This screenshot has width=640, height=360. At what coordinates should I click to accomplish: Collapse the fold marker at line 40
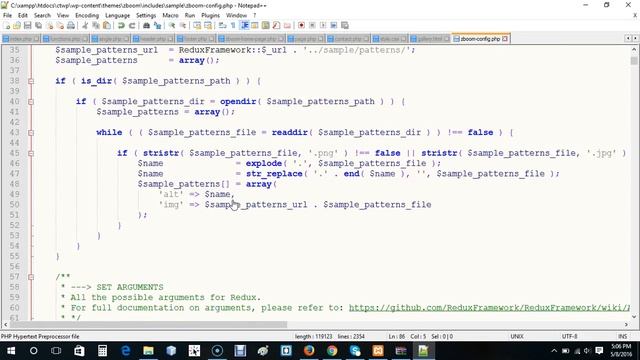tap(31, 102)
